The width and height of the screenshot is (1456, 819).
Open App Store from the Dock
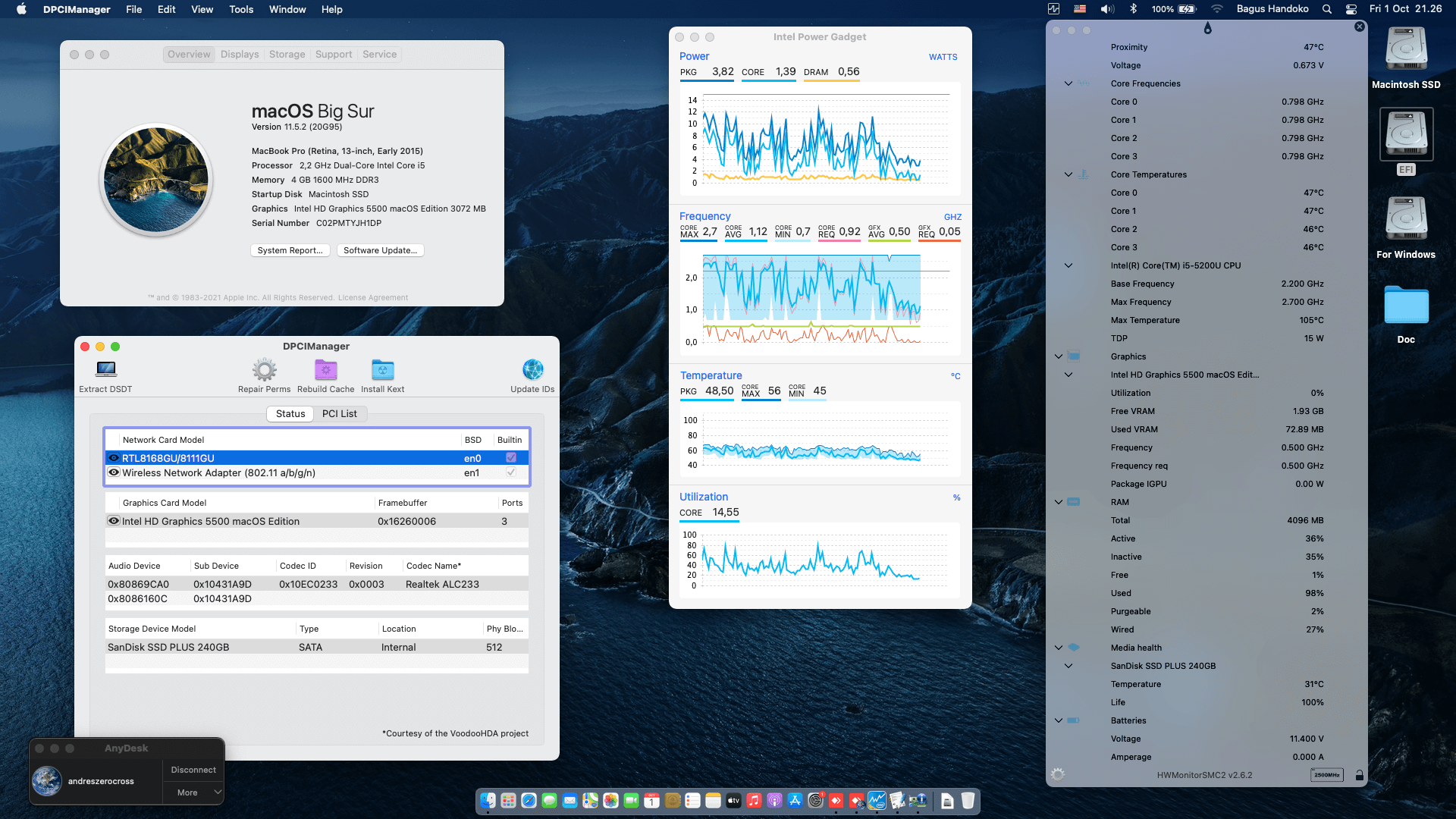pos(795,800)
